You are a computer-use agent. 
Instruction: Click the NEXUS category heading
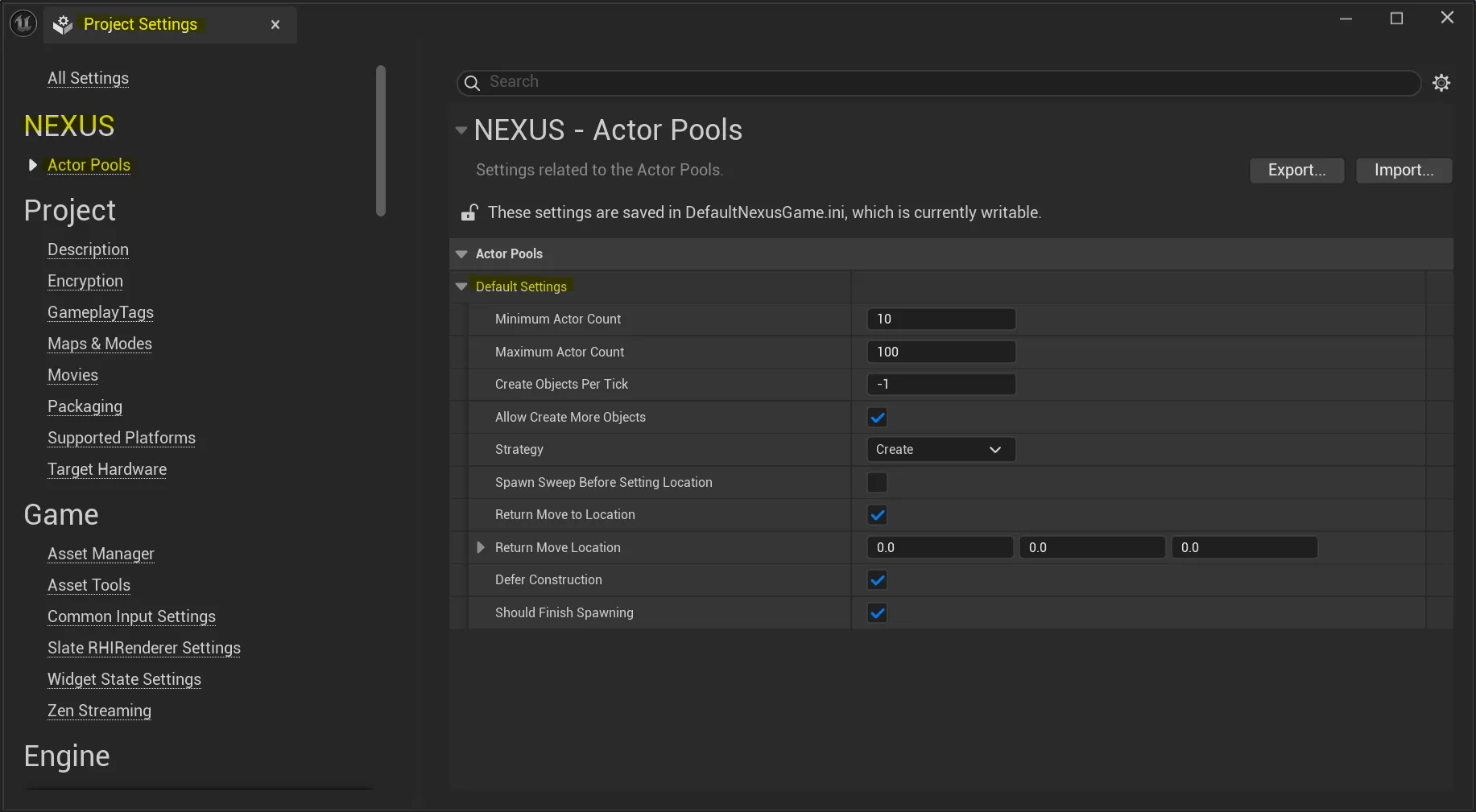coord(69,126)
